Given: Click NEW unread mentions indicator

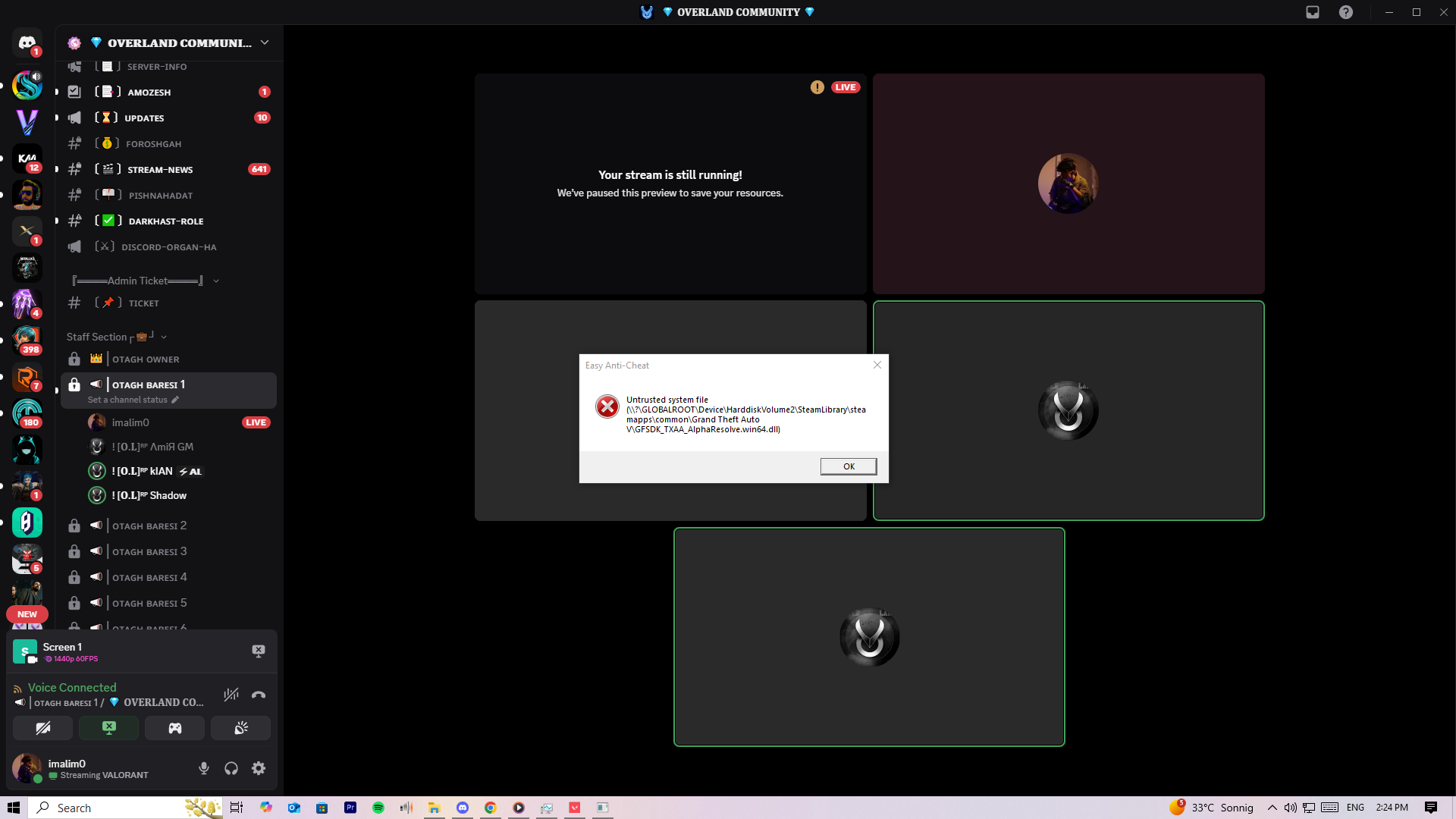Looking at the screenshot, I should [27, 614].
